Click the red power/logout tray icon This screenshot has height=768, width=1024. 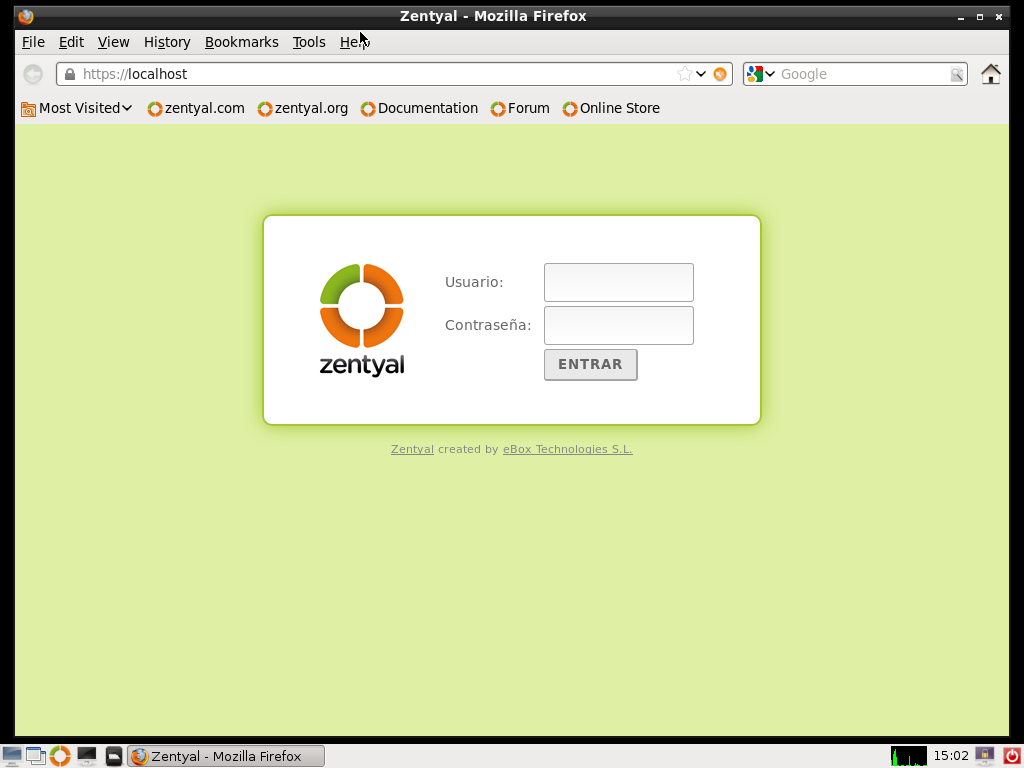point(1011,756)
